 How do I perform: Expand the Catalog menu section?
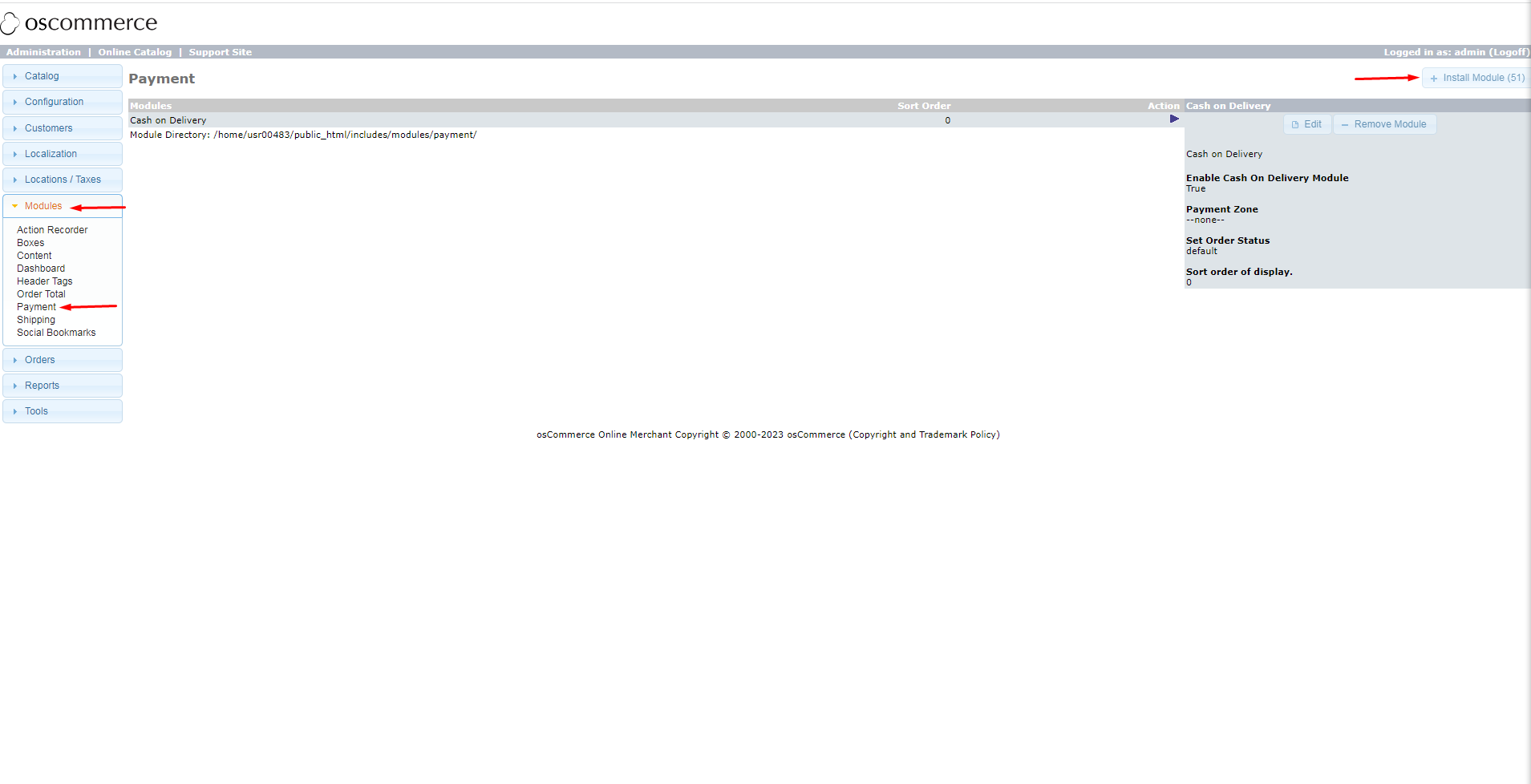63,76
